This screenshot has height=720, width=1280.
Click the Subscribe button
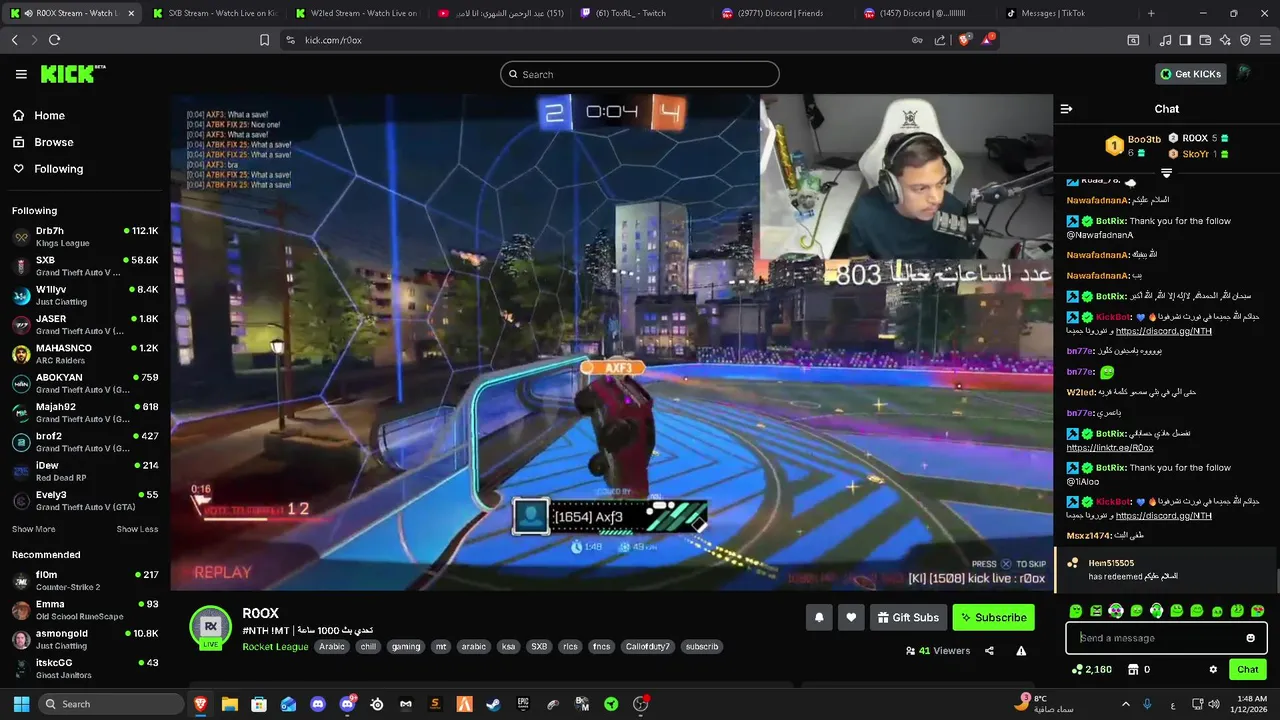(993, 618)
